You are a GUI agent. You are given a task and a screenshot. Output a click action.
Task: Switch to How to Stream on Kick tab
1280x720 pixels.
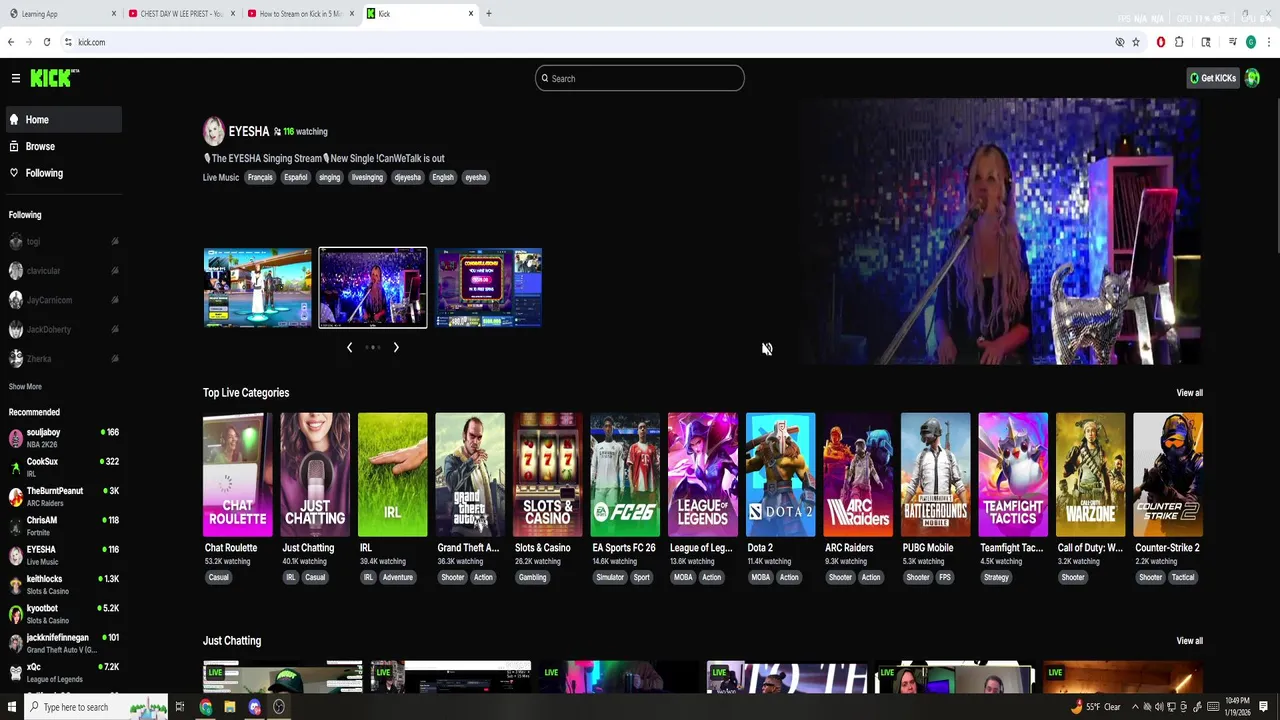(300, 14)
